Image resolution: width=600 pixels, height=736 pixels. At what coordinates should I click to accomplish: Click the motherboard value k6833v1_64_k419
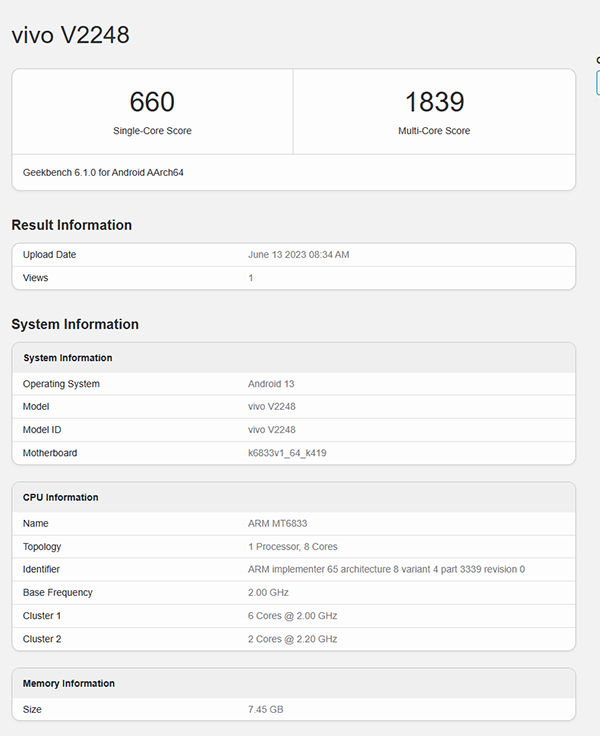point(287,453)
